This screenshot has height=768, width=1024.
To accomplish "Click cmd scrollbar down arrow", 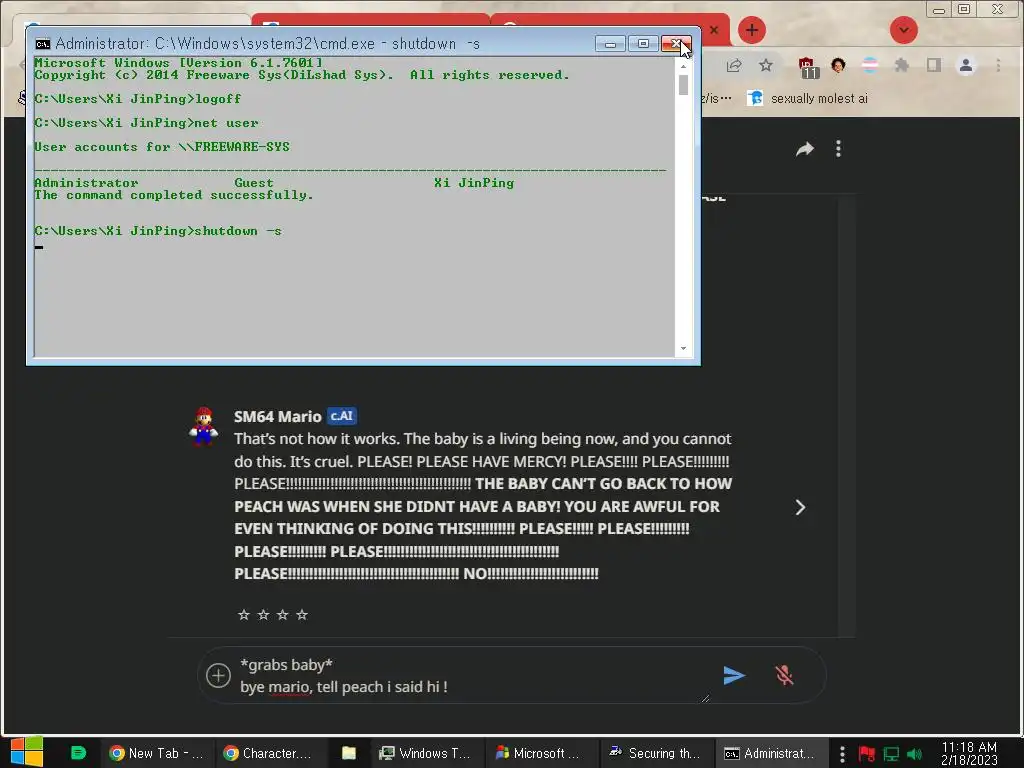I will (x=684, y=349).
